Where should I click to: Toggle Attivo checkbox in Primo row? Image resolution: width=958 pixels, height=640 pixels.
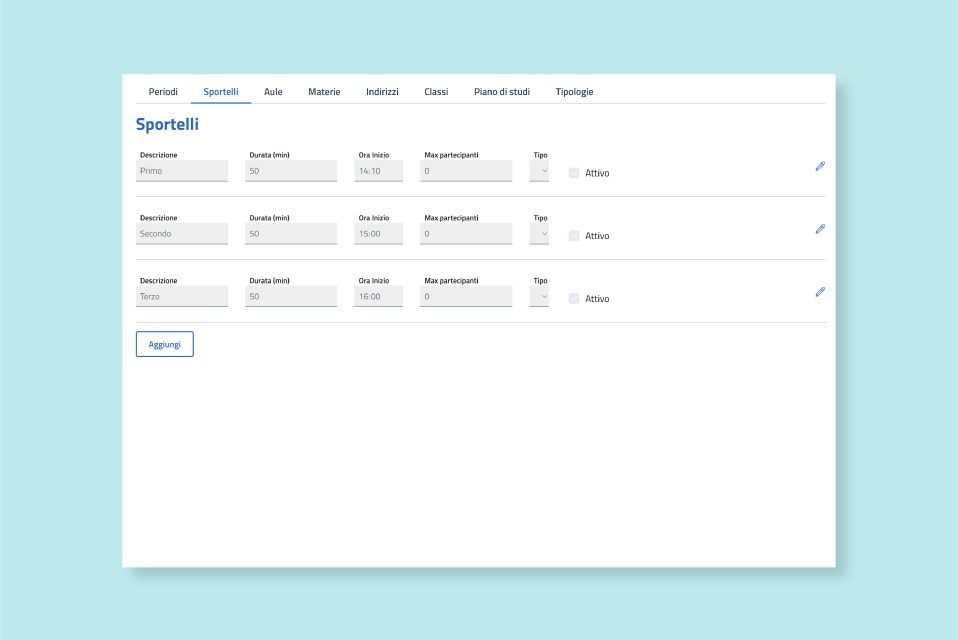(x=574, y=173)
